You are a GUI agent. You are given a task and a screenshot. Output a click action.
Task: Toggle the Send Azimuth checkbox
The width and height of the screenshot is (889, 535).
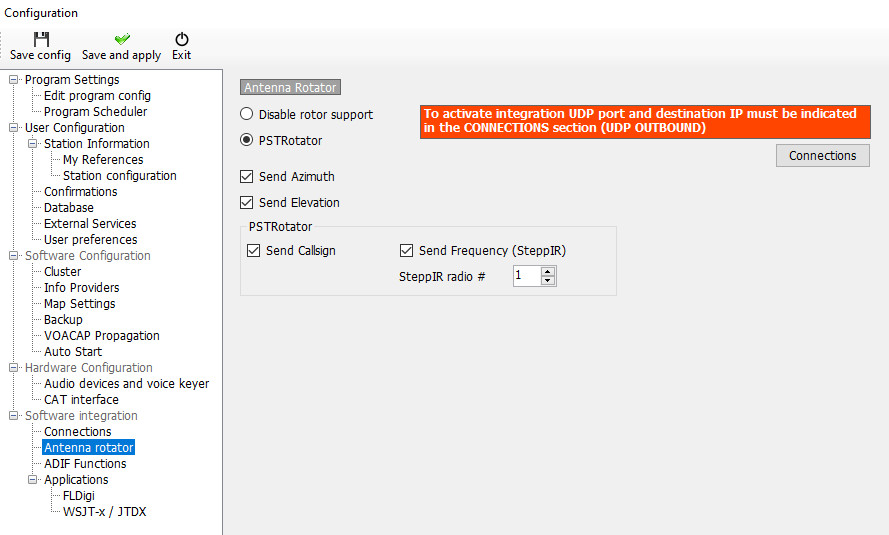pos(247,177)
